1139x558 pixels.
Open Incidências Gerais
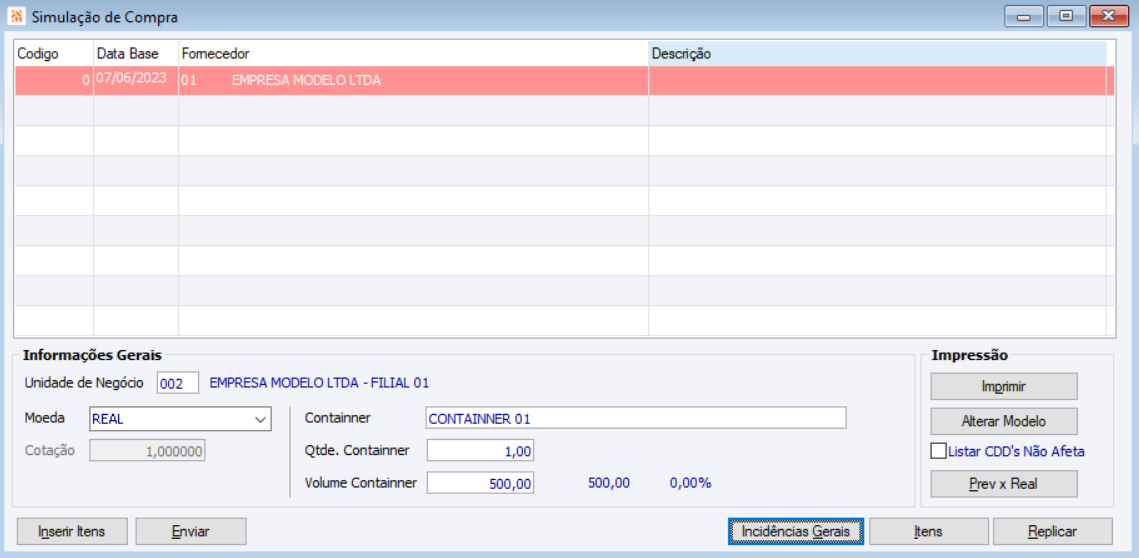pyautogui.click(x=795, y=531)
